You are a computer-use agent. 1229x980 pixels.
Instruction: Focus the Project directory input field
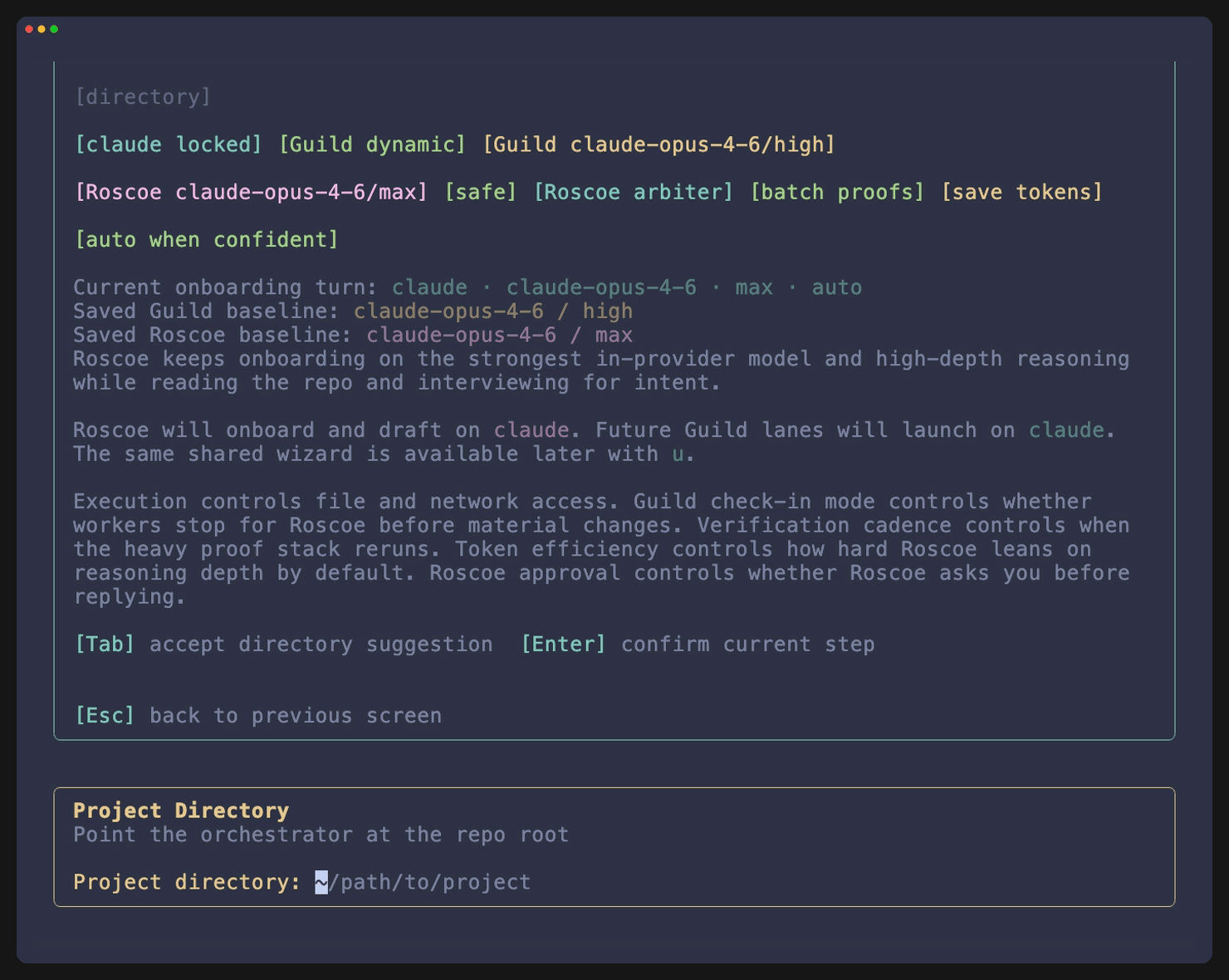point(423,882)
